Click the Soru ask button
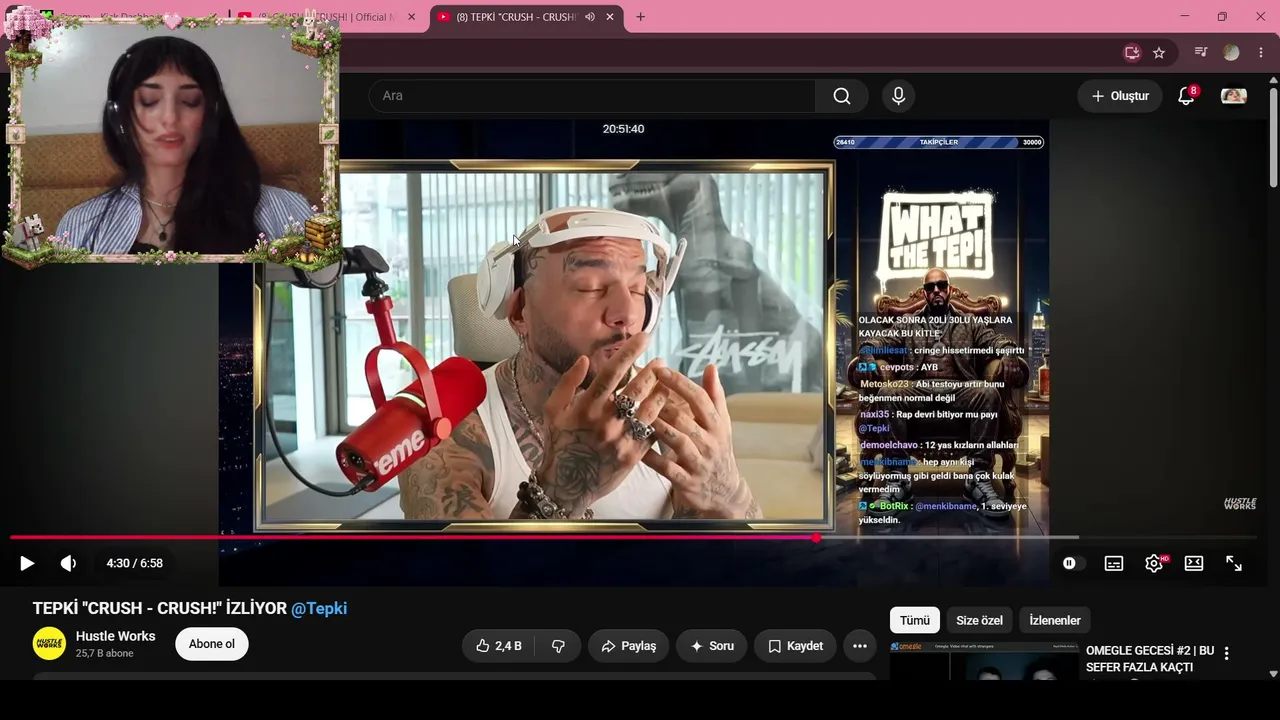 [712, 646]
